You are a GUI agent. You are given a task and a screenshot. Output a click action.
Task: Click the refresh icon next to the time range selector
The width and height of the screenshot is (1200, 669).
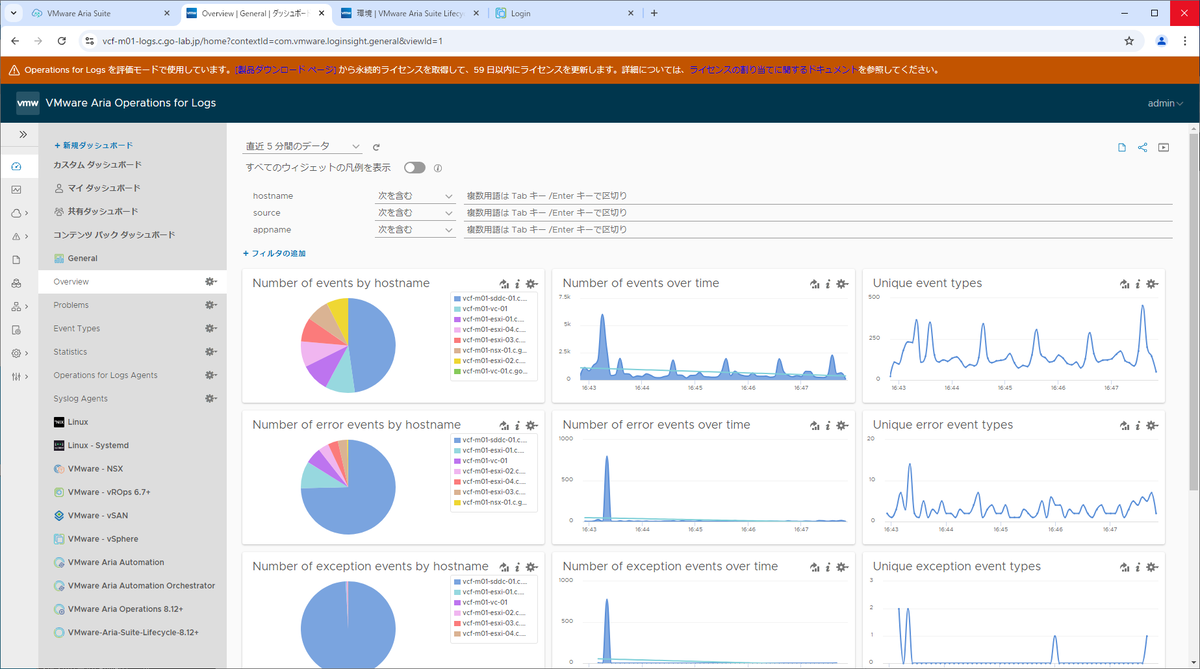click(x=376, y=146)
